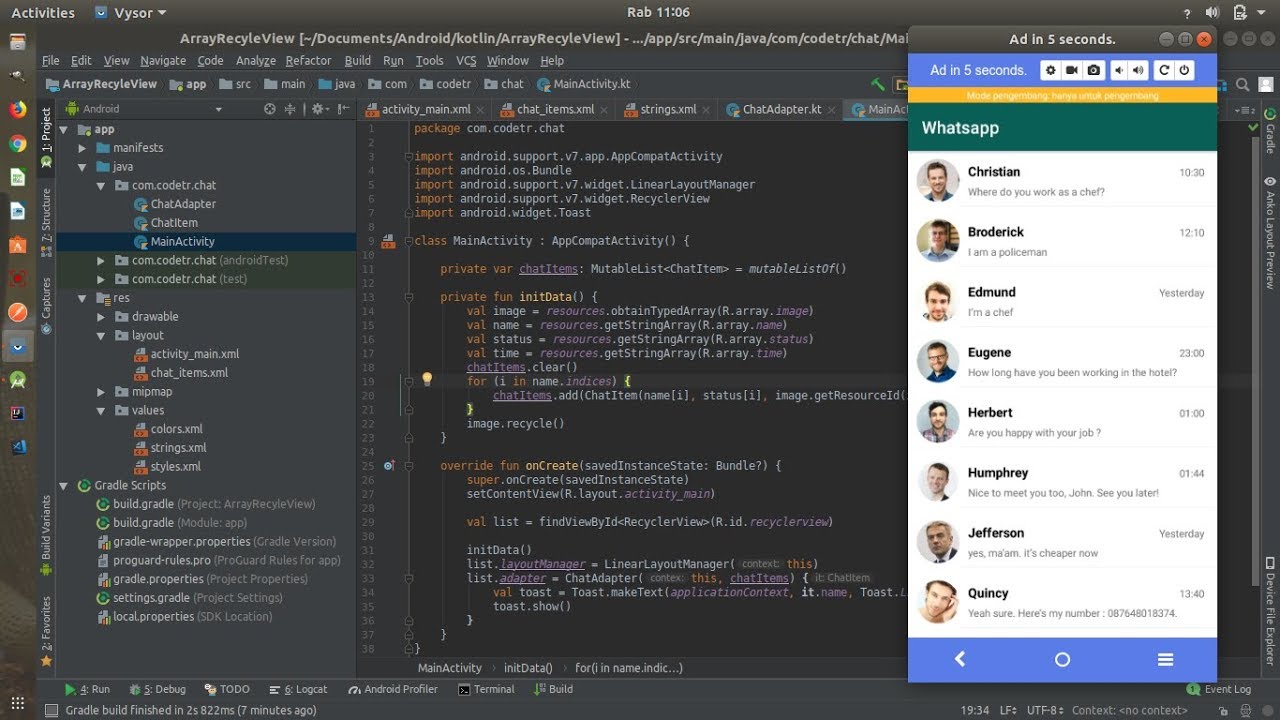Tap the Android home circle button

click(x=1062, y=659)
